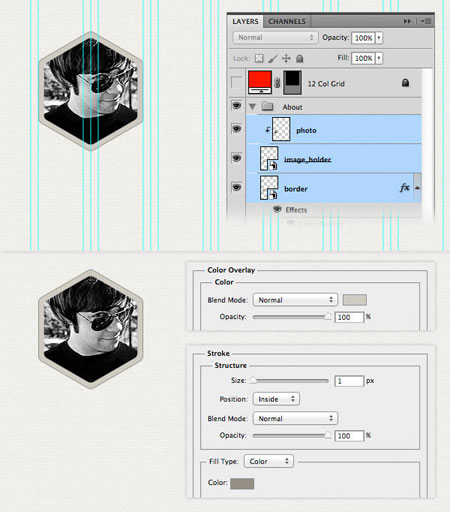Toggle lock image pixels brush icon
Viewport: 450px width, 512px height.
coord(273,59)
